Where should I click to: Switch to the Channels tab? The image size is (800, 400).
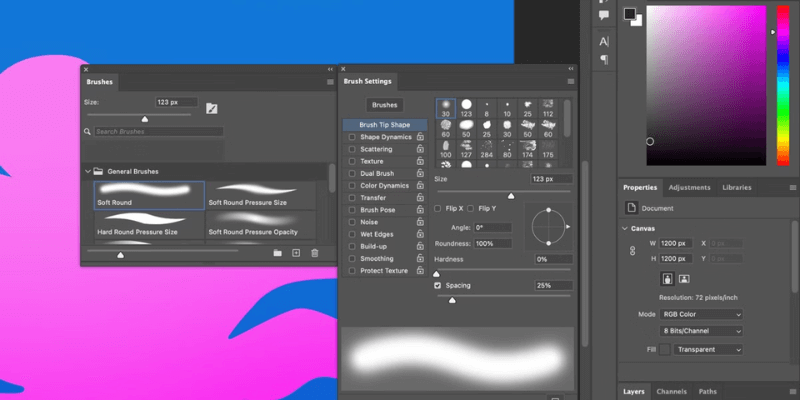click(671, 391)
